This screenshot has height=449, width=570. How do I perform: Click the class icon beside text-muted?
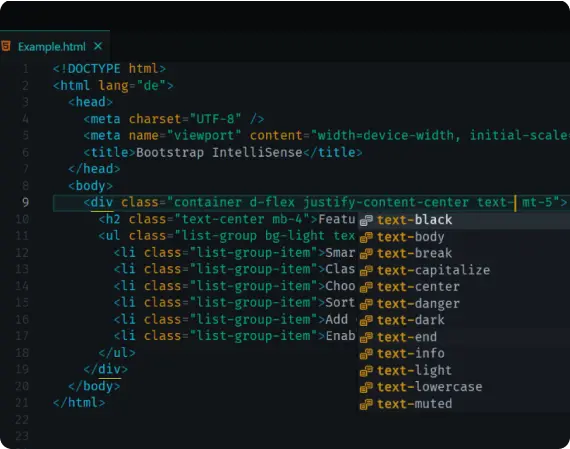(x=366, y=404)
